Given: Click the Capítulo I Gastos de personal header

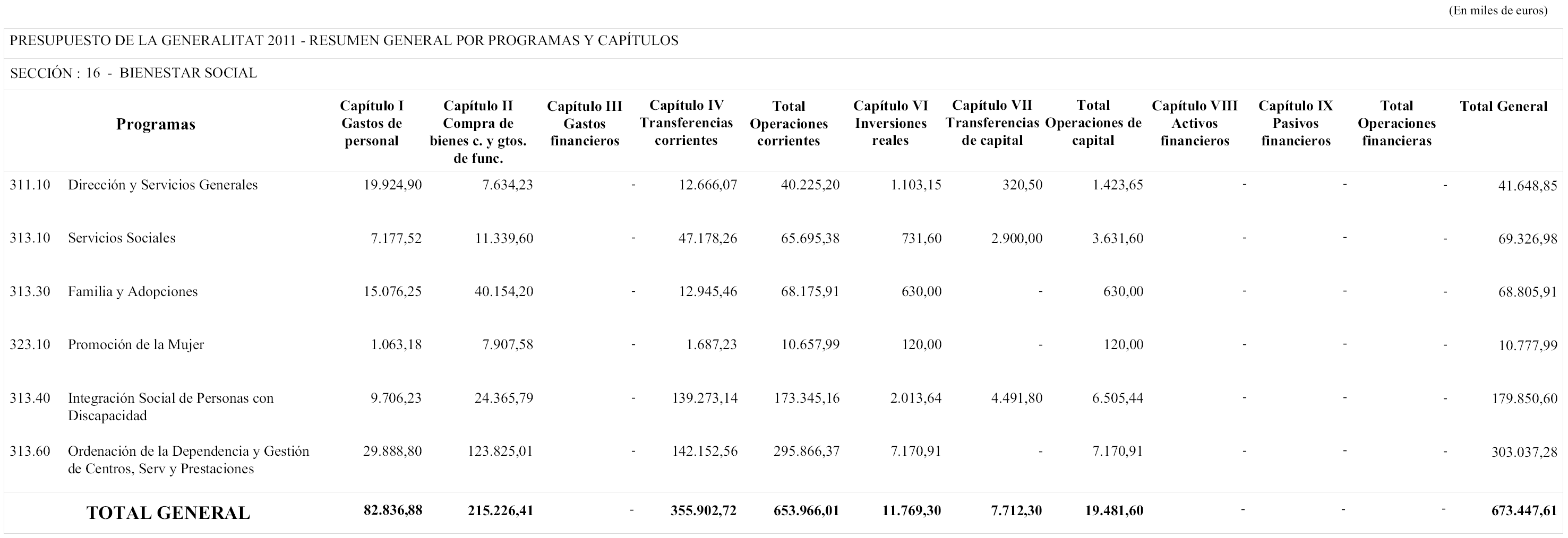Looking at the screenshot, I should point(371,124).
